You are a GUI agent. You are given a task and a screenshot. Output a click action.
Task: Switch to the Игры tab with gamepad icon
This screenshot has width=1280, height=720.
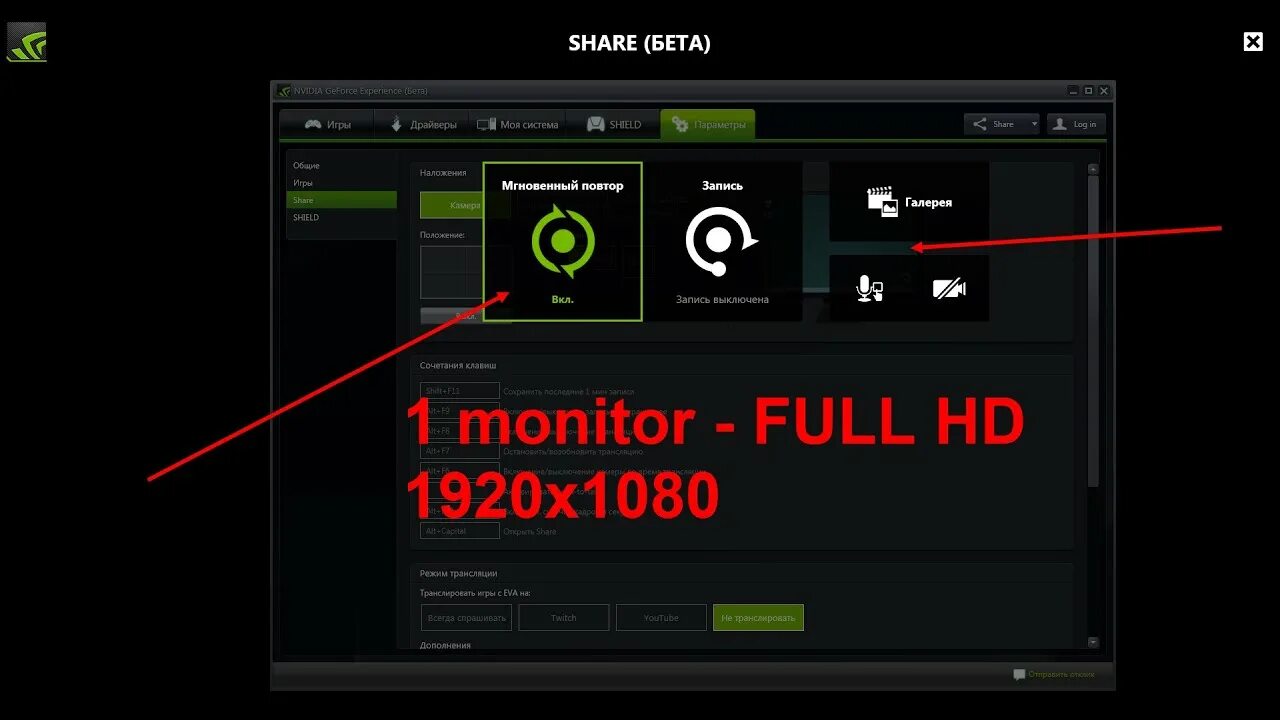327,125
